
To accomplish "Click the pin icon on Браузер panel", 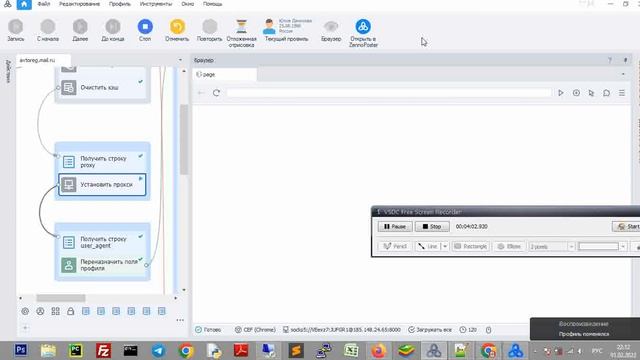I will tap(625, 60).
